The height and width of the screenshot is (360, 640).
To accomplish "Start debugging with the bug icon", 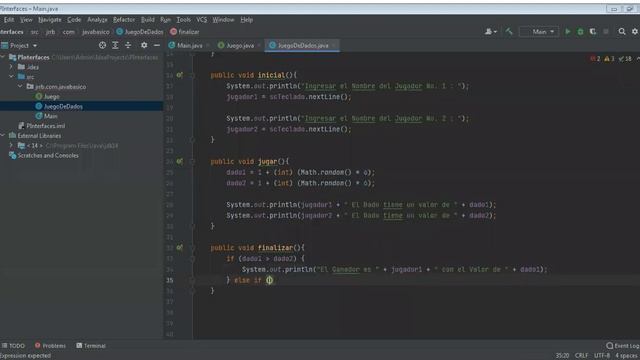I will coord(580,31).
